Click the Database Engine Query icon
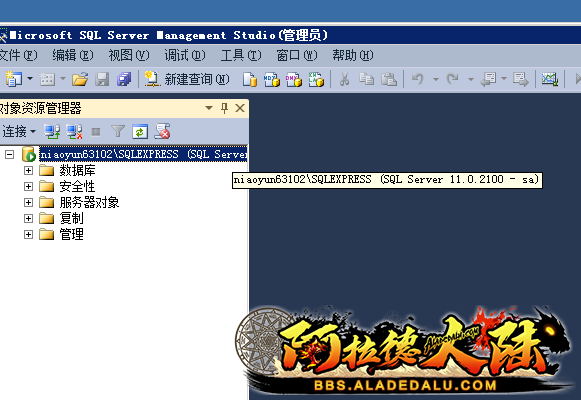581x400 pixels. (249, 79)
